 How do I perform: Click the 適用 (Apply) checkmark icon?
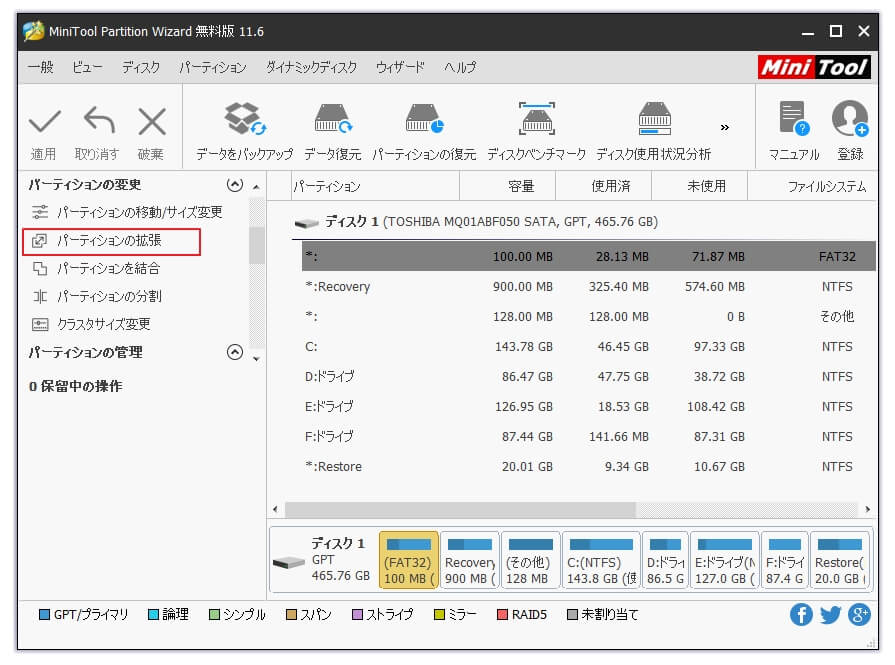(45, 121)
